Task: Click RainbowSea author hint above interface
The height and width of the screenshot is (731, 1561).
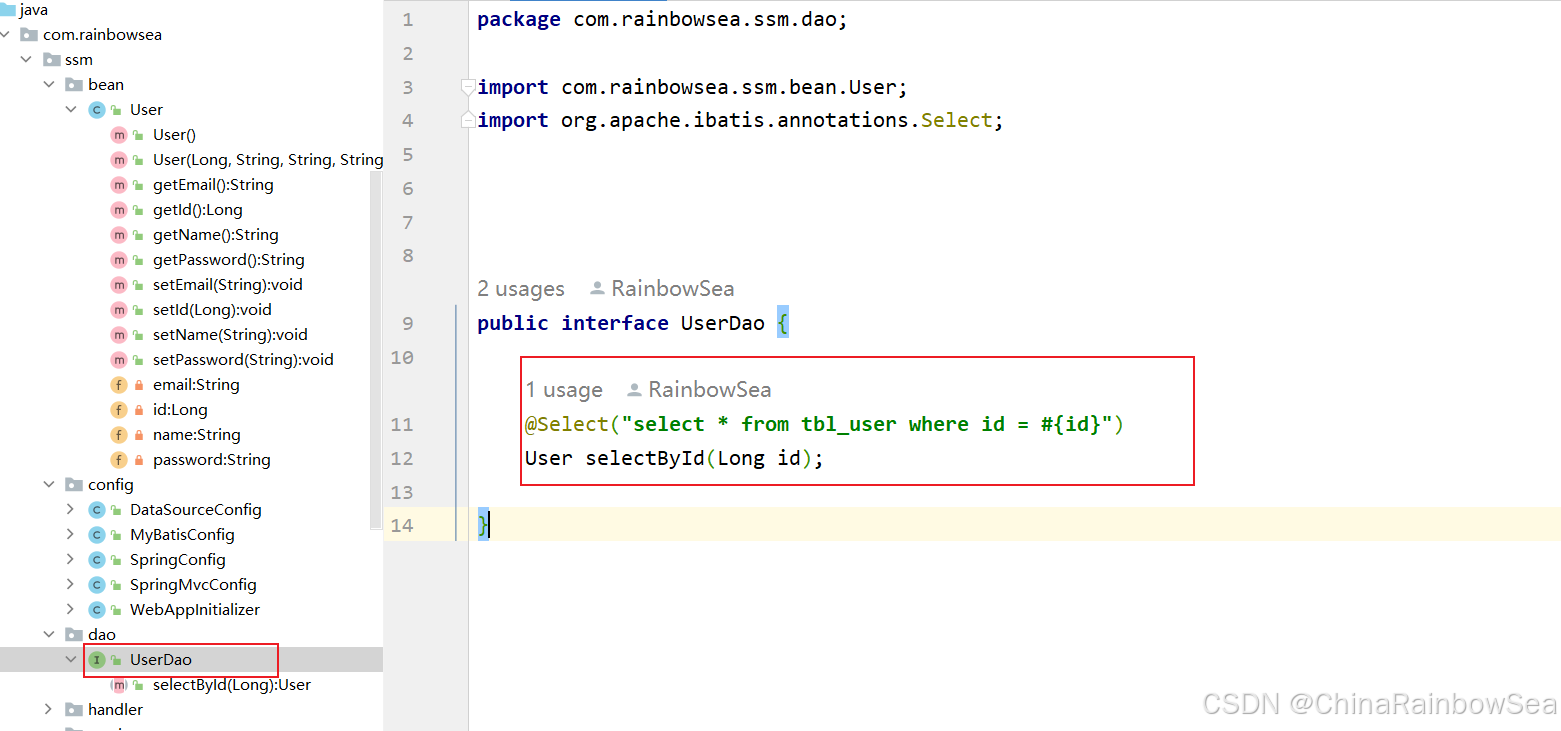Action: click(x=662, y=289)
